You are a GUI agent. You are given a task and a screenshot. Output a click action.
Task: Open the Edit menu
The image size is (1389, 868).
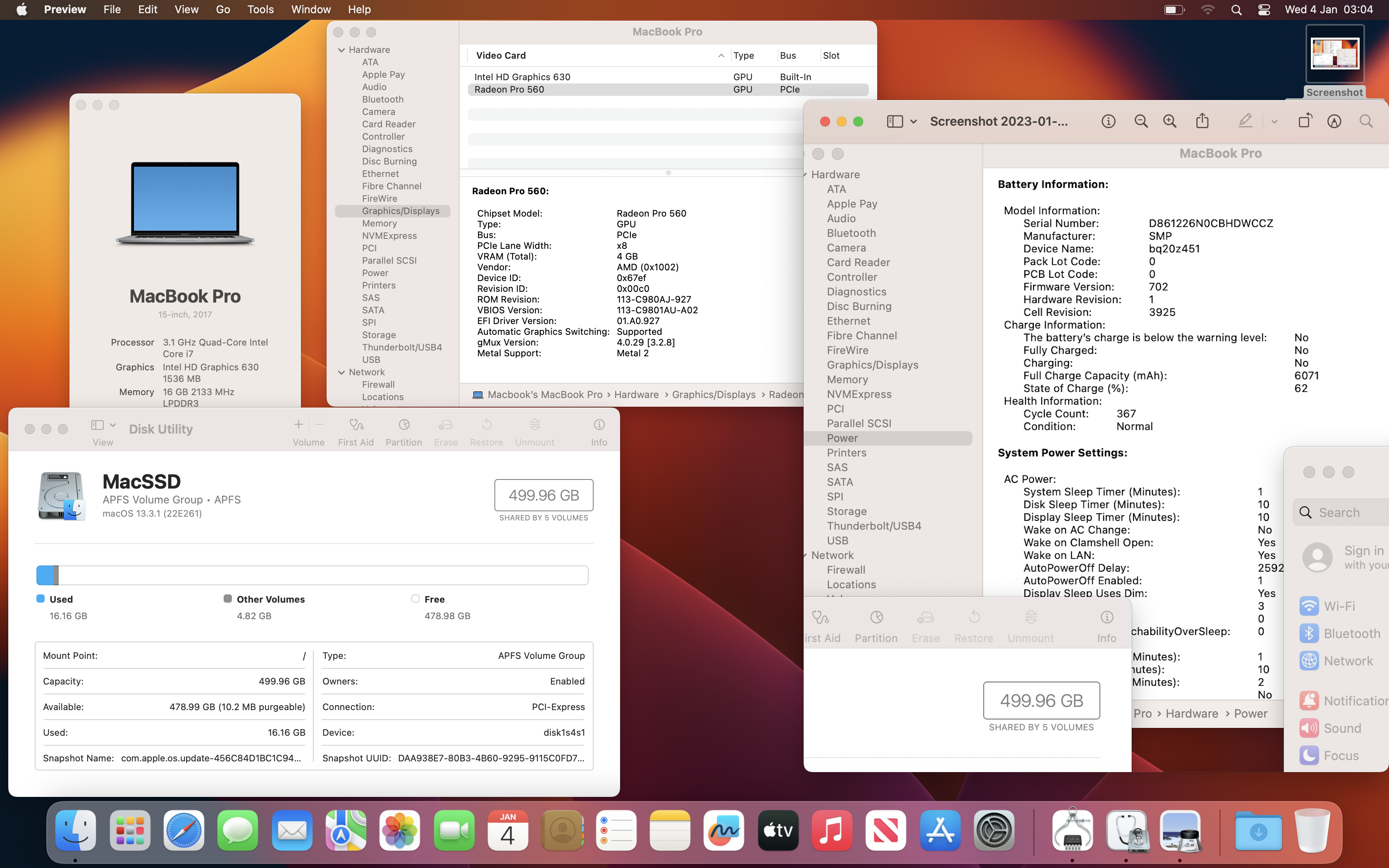[x=148, y=10]
